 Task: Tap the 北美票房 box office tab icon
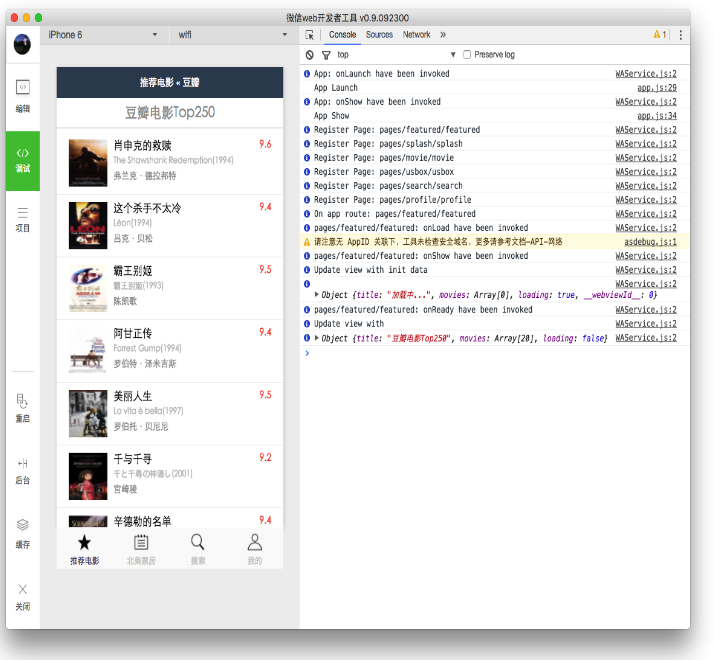[141, 542]
